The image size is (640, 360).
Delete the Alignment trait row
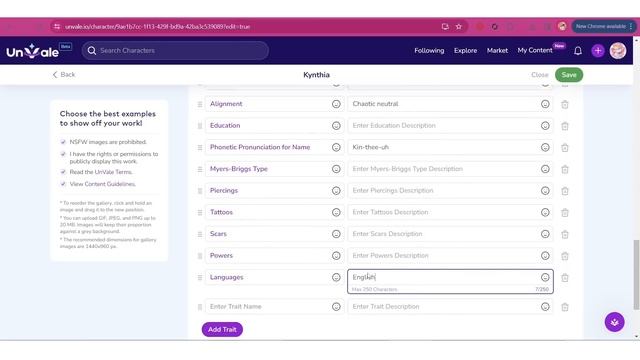(565, 104)
